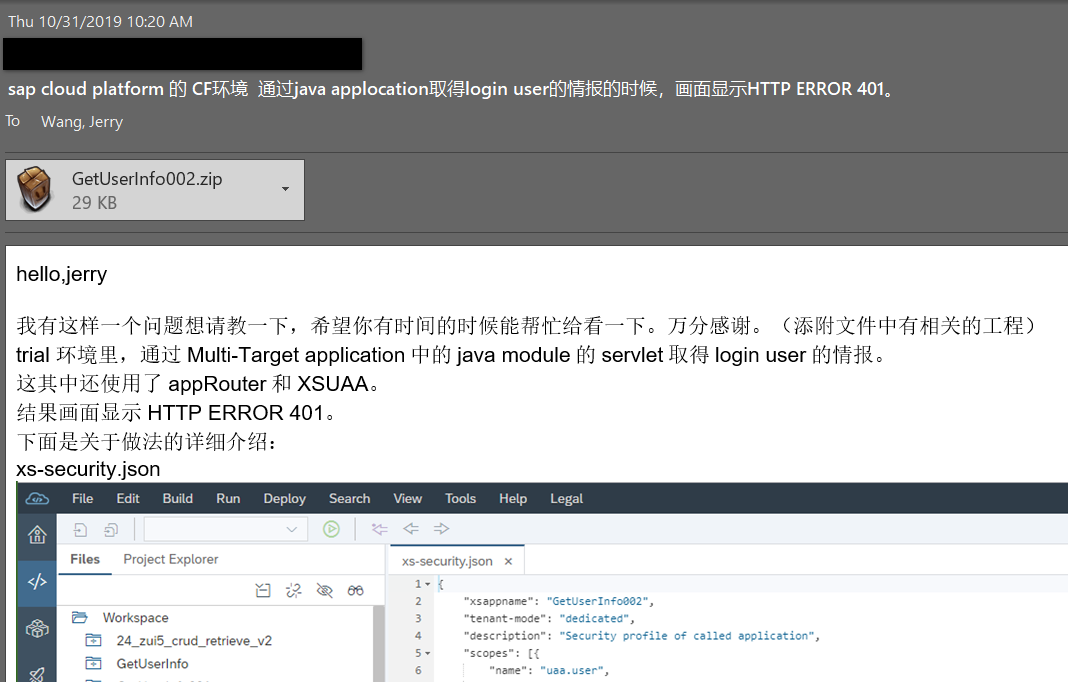
Task: Click the xs-security.json heading in email body
Action: pyautogui.click(x=88, y=469)
